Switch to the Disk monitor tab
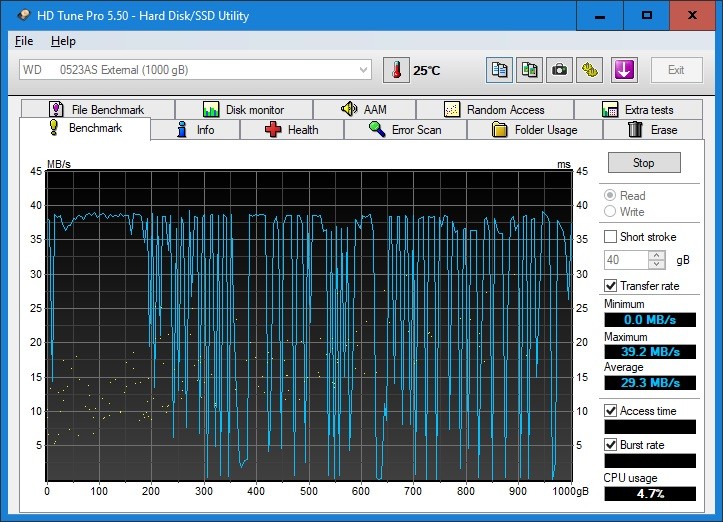The width and height of the screenshot is (723, 522). (243, 110)
